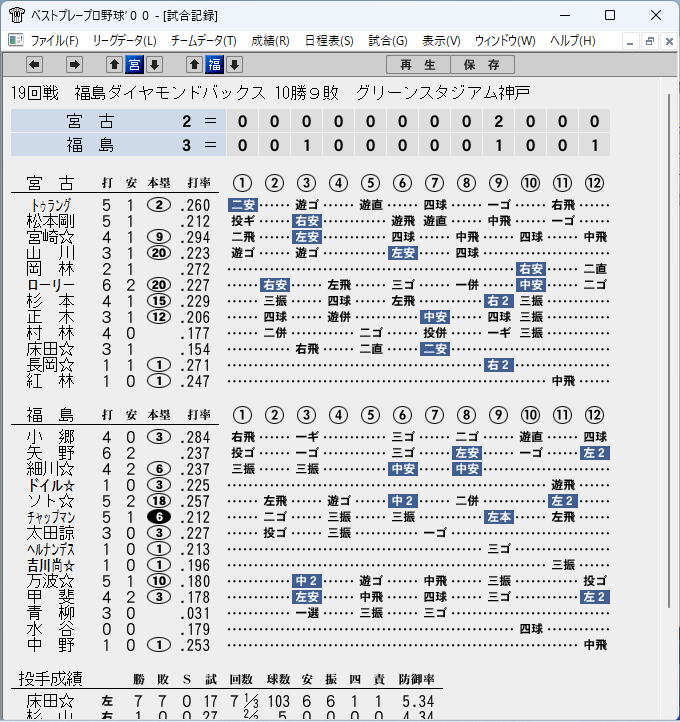Click the 保存 save button
This screenshot has height=722, width=680.
point(482,65)
